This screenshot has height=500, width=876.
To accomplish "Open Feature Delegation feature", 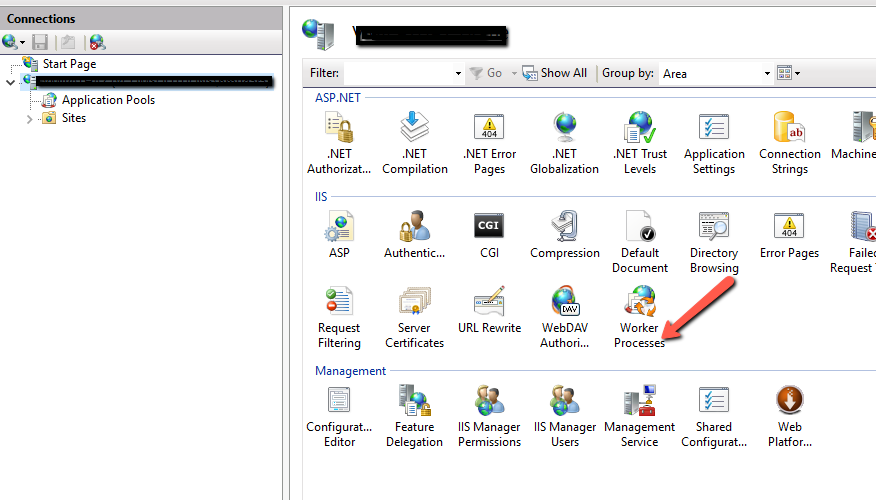I will 415,416.
